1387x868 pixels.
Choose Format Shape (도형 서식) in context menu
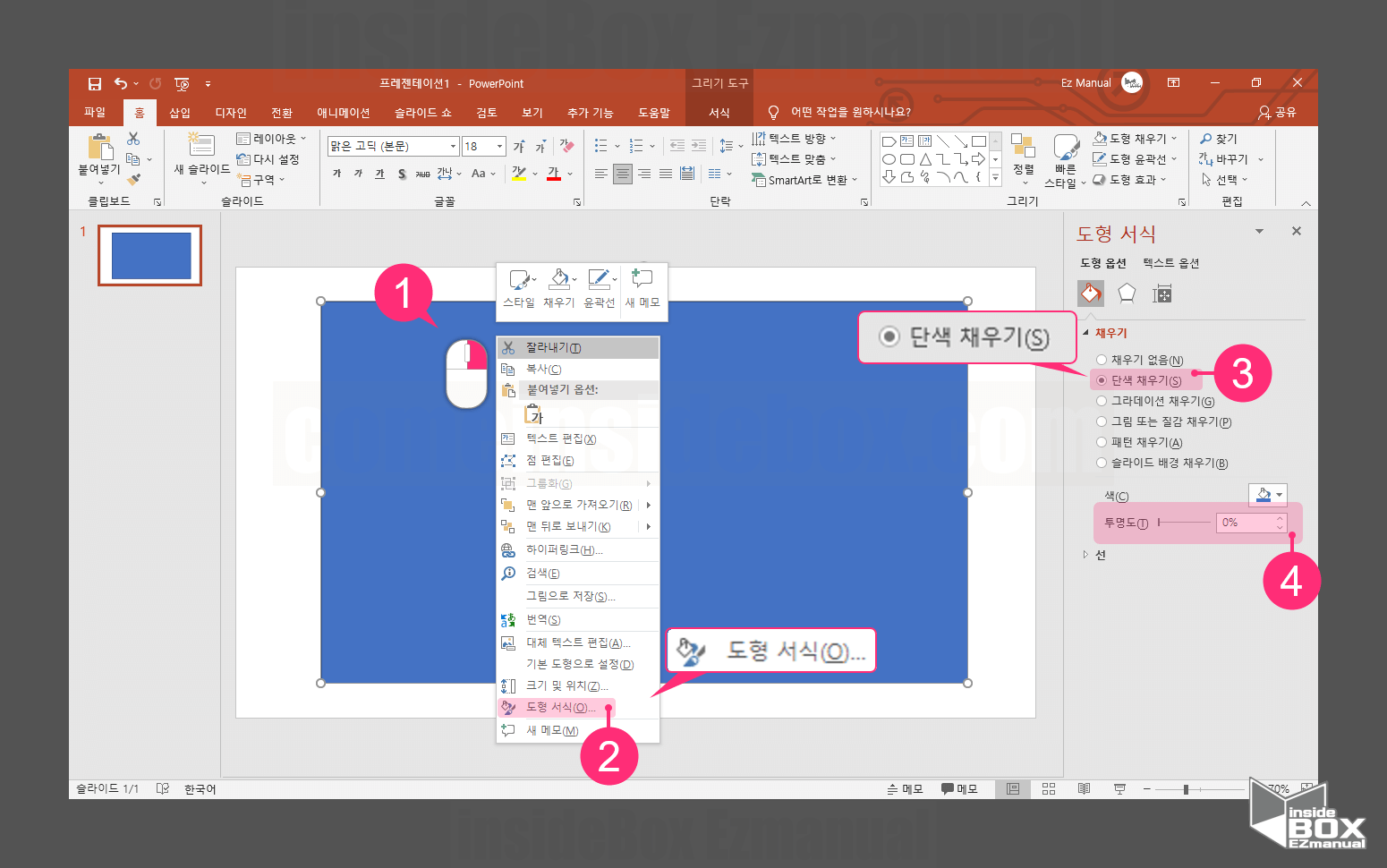578,707
